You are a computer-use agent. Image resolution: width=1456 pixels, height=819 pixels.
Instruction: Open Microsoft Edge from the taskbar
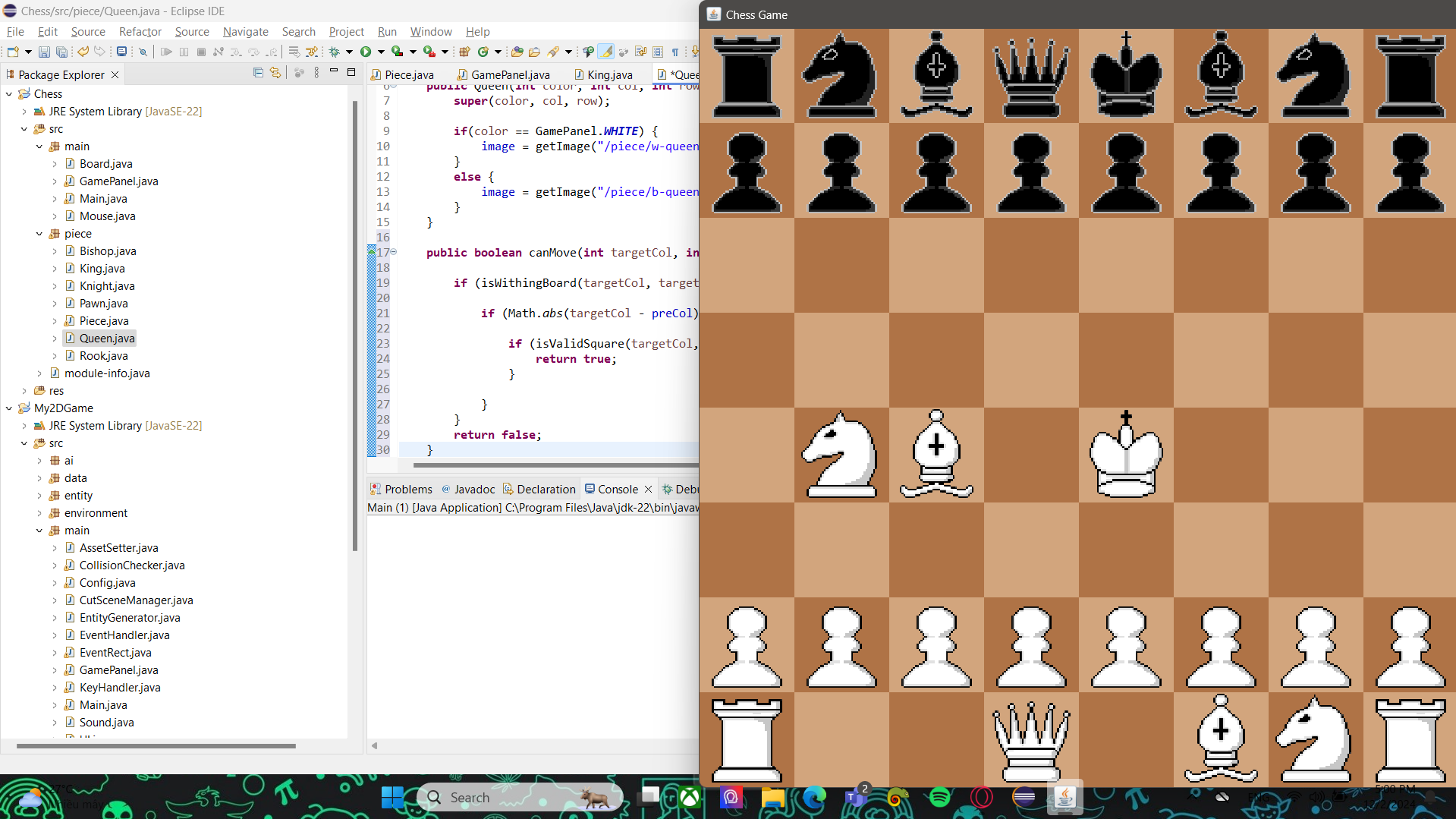pyautogui.click(x=814, y=797)
